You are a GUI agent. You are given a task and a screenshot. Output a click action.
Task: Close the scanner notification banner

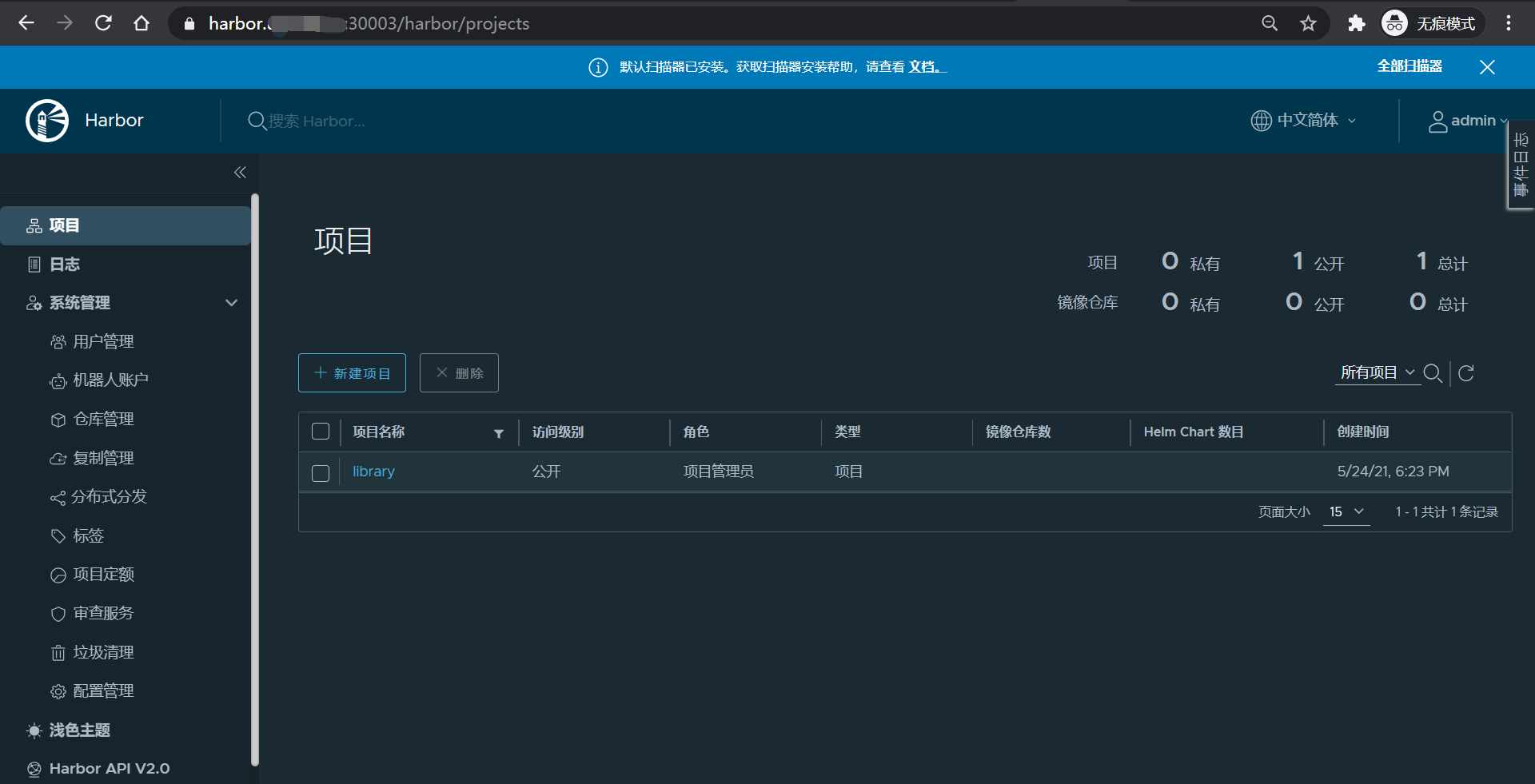click(x=1487, y=67)
